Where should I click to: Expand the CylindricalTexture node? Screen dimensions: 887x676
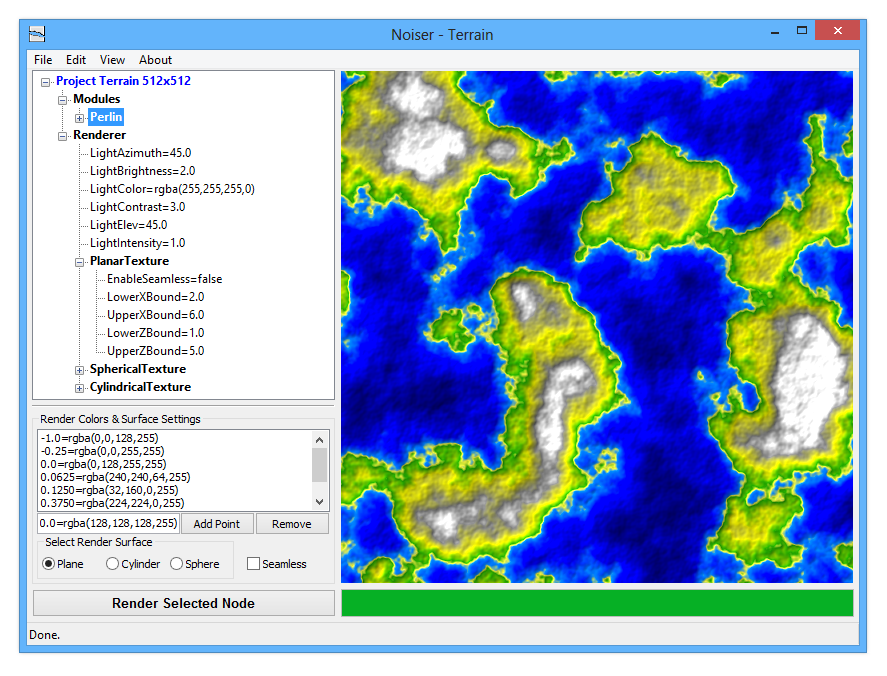(80, 388)
